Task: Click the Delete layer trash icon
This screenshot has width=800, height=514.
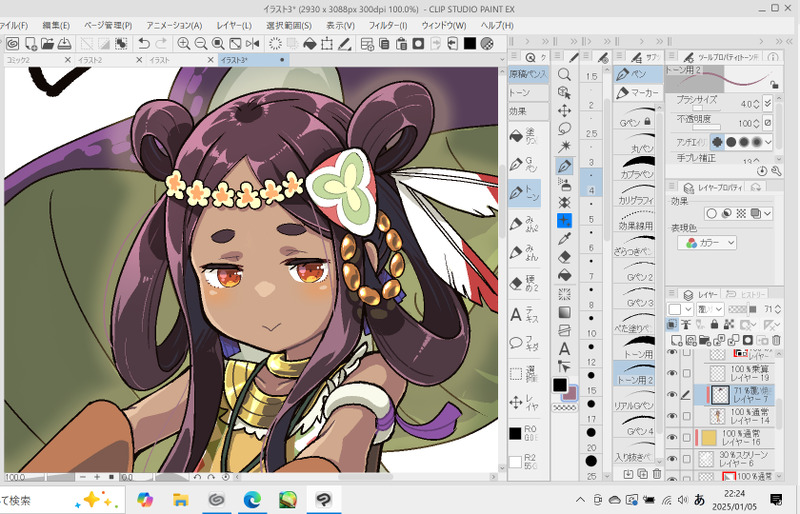Action: 776,340
